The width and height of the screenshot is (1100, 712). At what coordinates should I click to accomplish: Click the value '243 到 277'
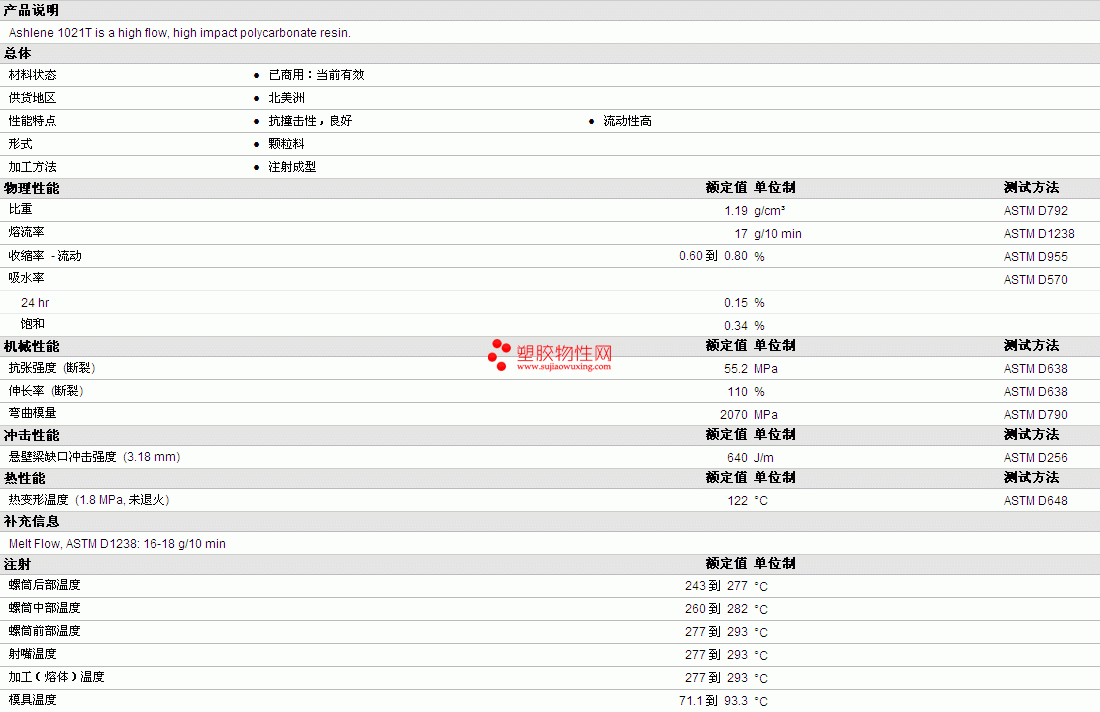[x=716, y=586]
